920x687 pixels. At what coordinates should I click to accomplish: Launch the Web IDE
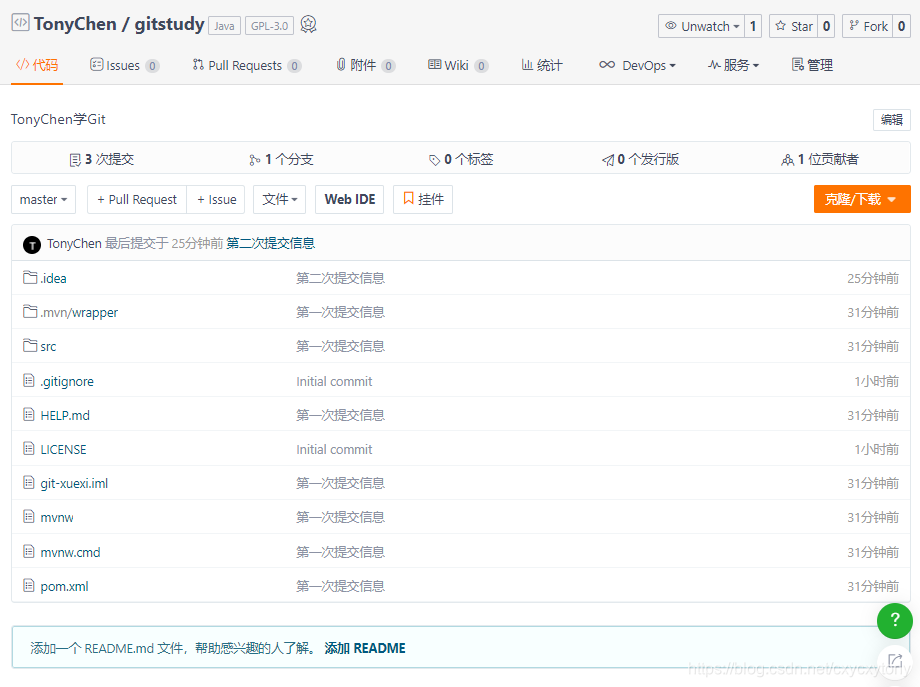350,199
